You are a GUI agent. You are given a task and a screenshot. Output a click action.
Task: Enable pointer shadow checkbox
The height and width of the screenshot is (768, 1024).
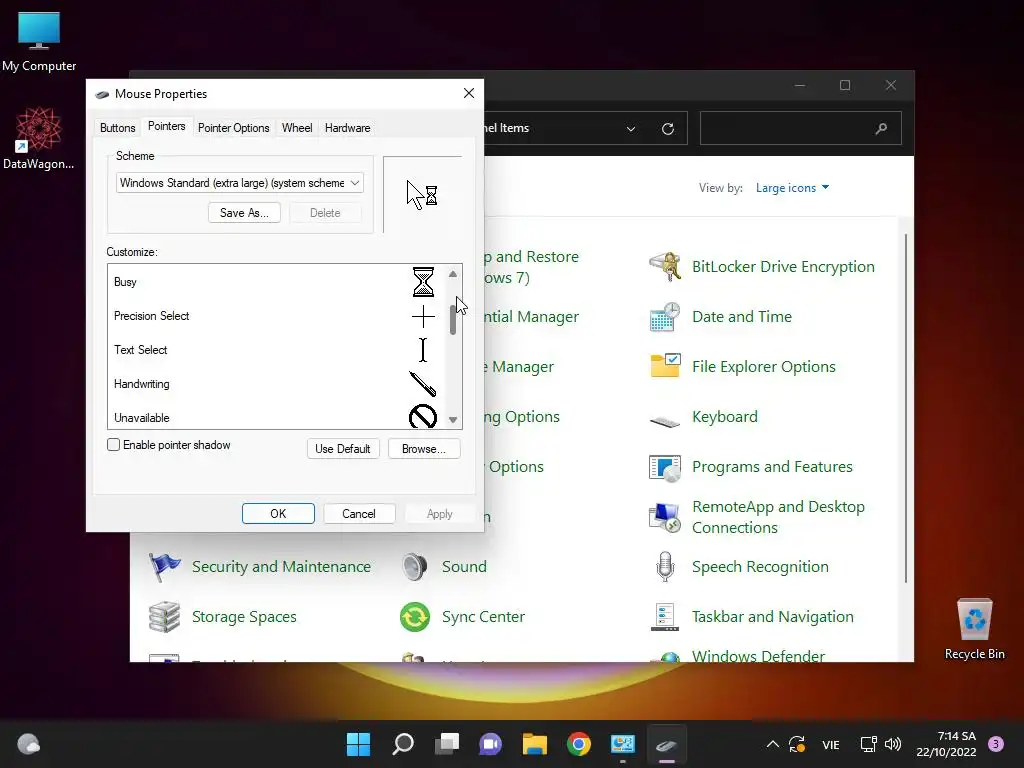pos(114,445)
